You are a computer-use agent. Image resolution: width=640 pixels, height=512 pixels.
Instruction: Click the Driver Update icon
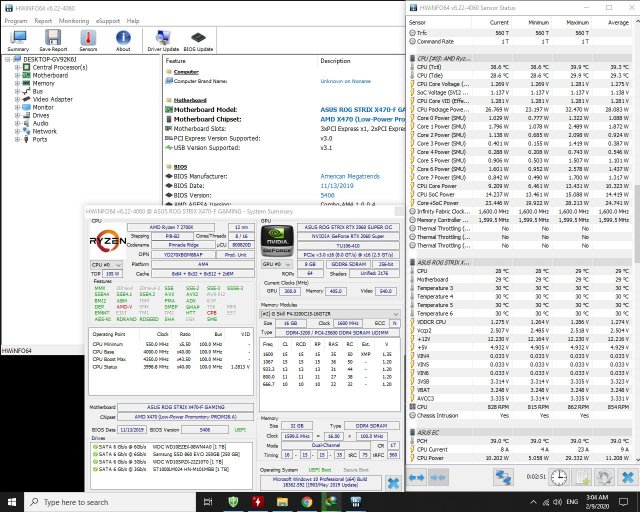coord(162,36)
